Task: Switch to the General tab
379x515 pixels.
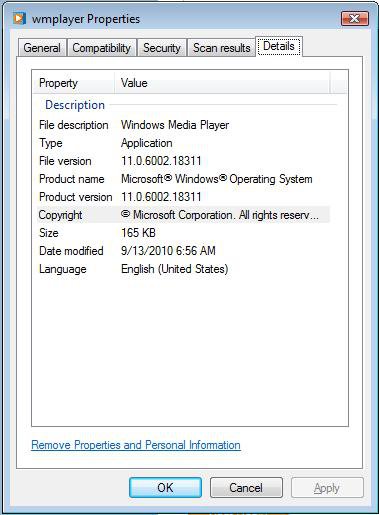Action: [x=42, y=48]
